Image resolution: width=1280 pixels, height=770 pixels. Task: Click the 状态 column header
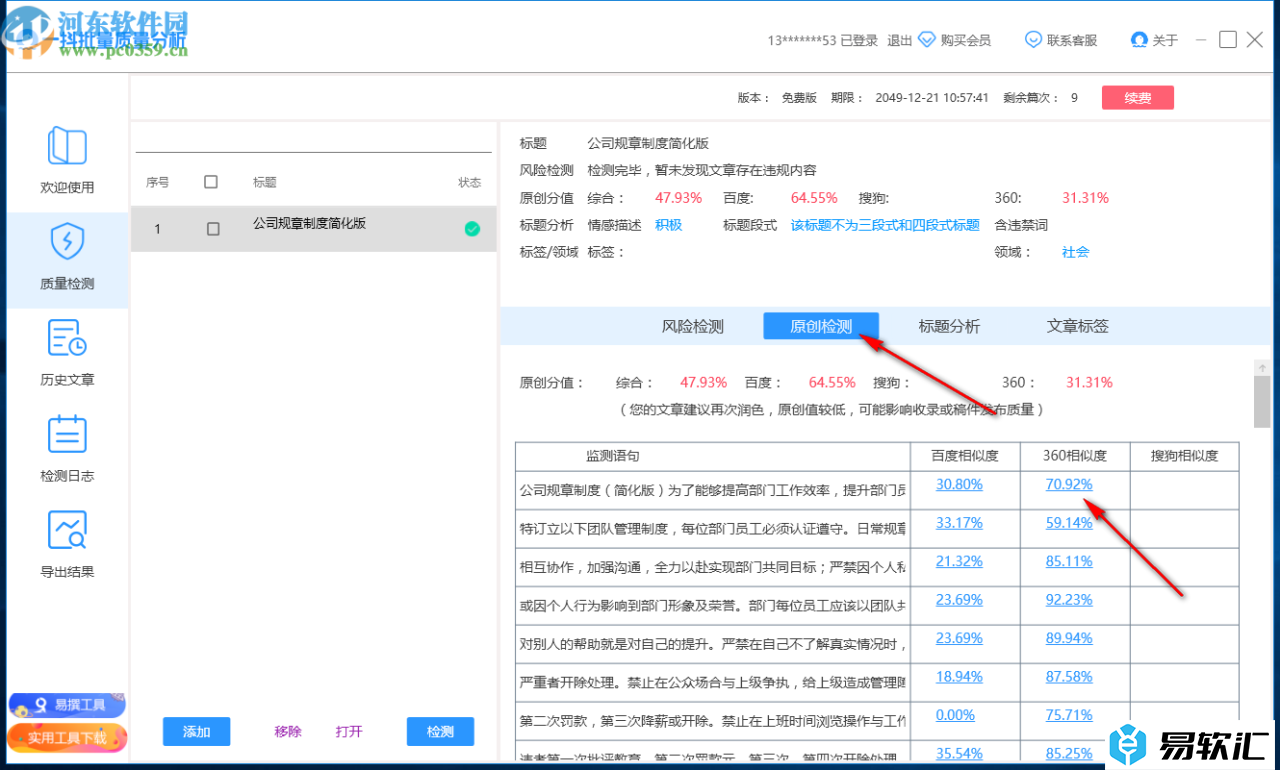470,182
